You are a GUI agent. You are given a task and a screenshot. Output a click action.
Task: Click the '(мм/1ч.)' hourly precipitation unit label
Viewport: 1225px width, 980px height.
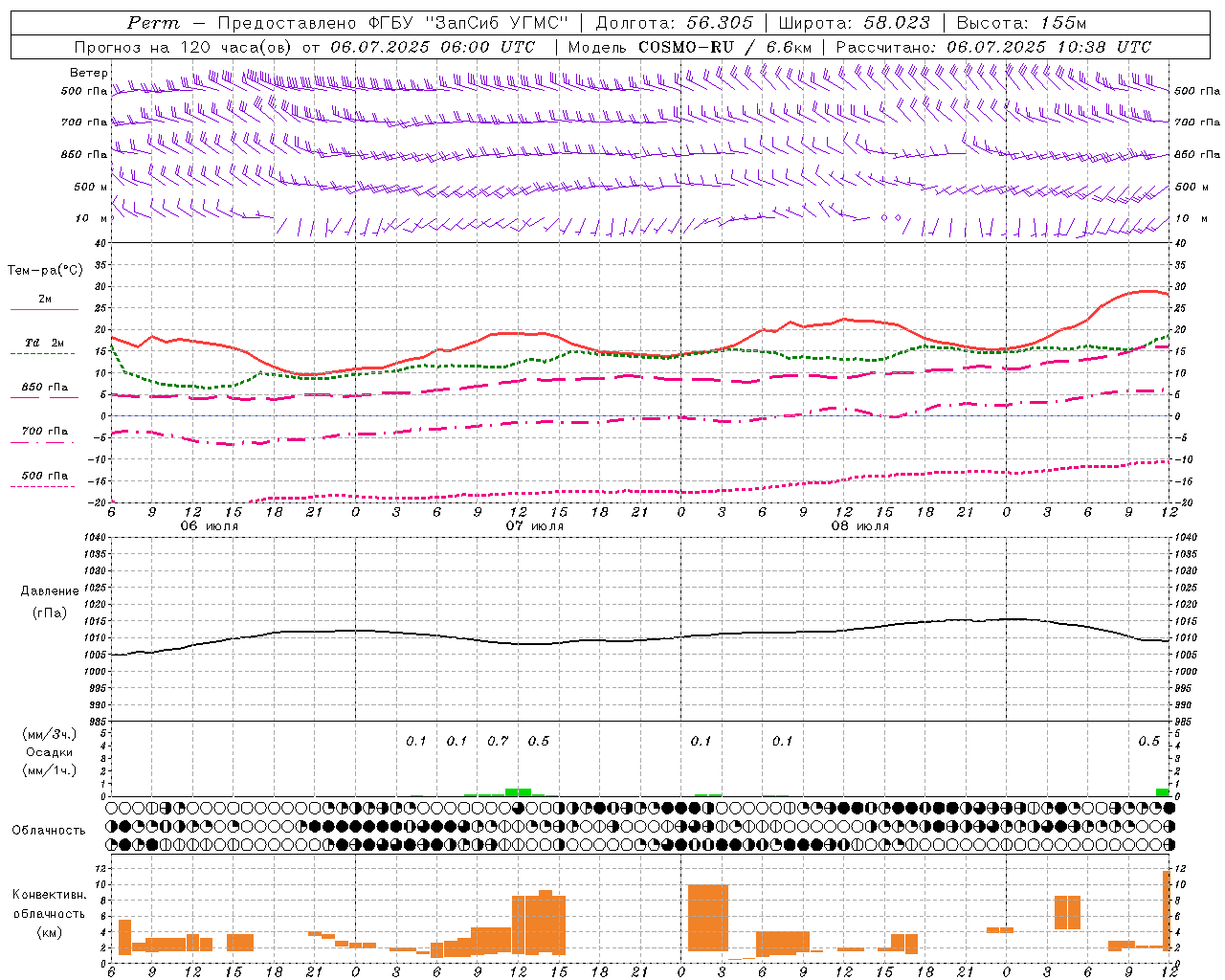50,770
